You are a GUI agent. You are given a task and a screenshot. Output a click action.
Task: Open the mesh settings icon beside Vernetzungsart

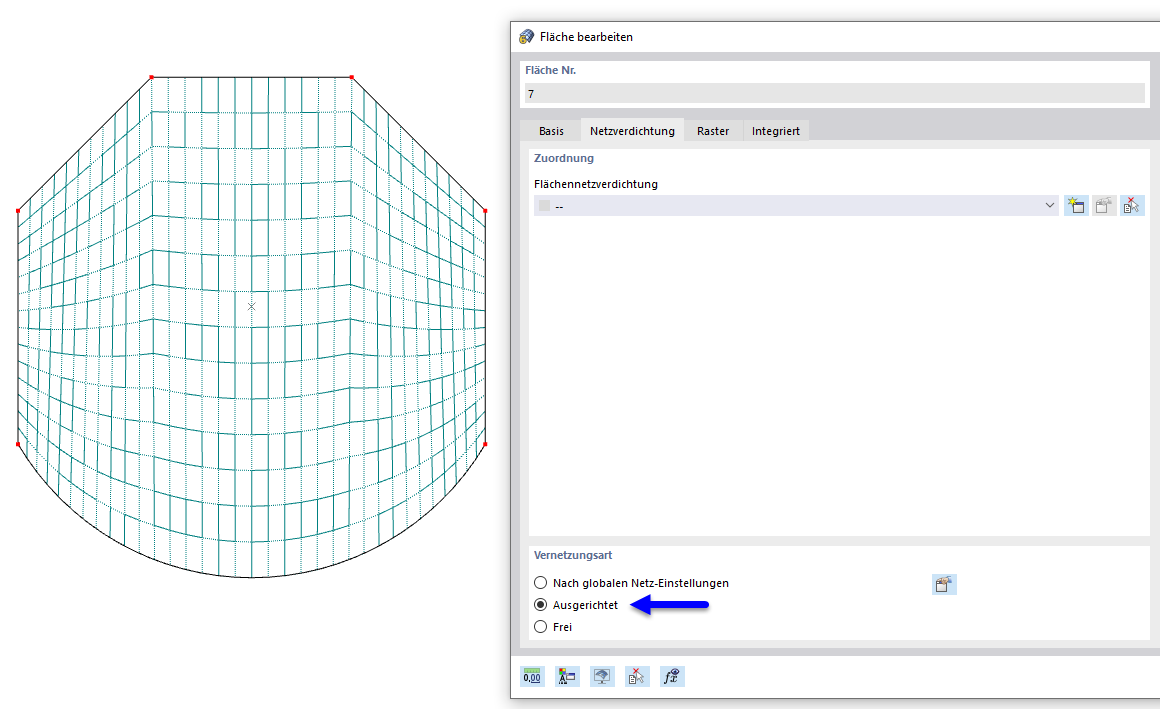pyautogui.click(x=944, y=585)
